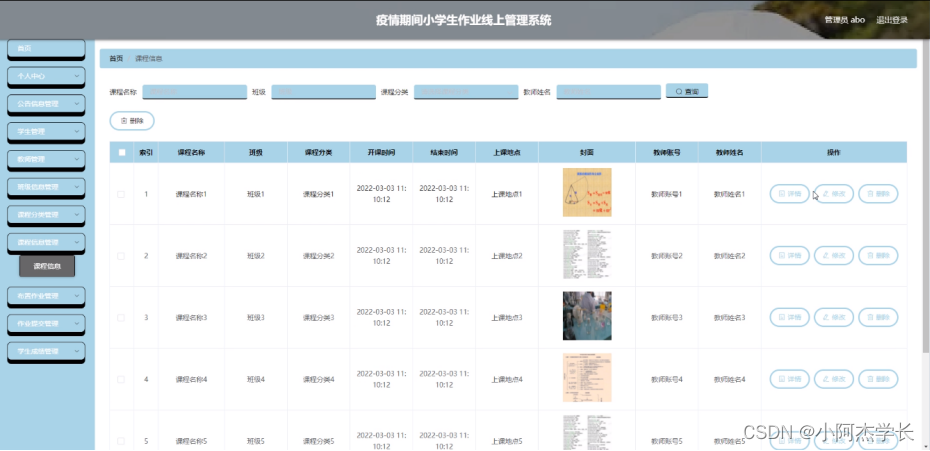Viewport: 930px width, 451px height.
Task: Click 删除 for 课程名称3 row
Action: coord(878,317)
